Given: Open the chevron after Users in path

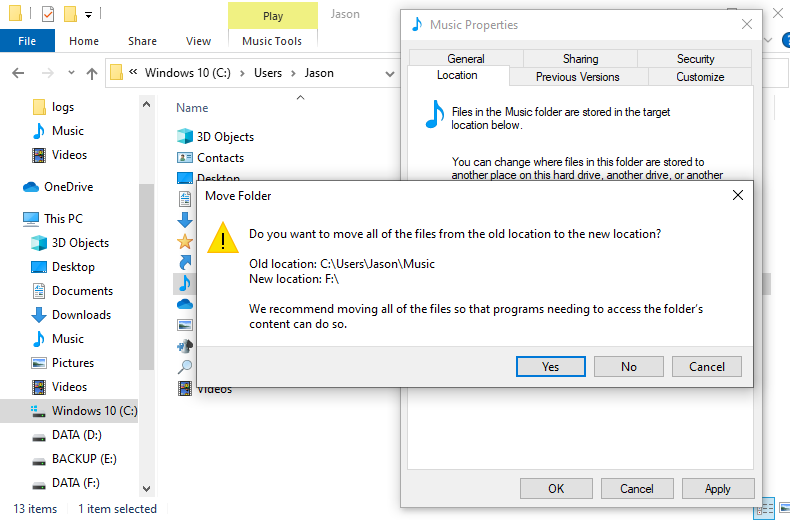Looking at the screenshot, I should click(x=293, y=74).
